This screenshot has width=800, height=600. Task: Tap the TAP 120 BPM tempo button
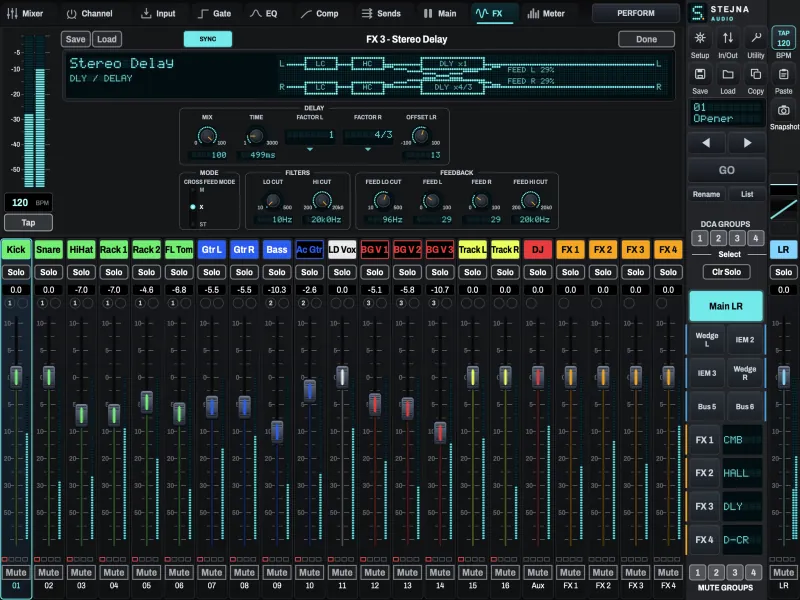coord(784,38)
